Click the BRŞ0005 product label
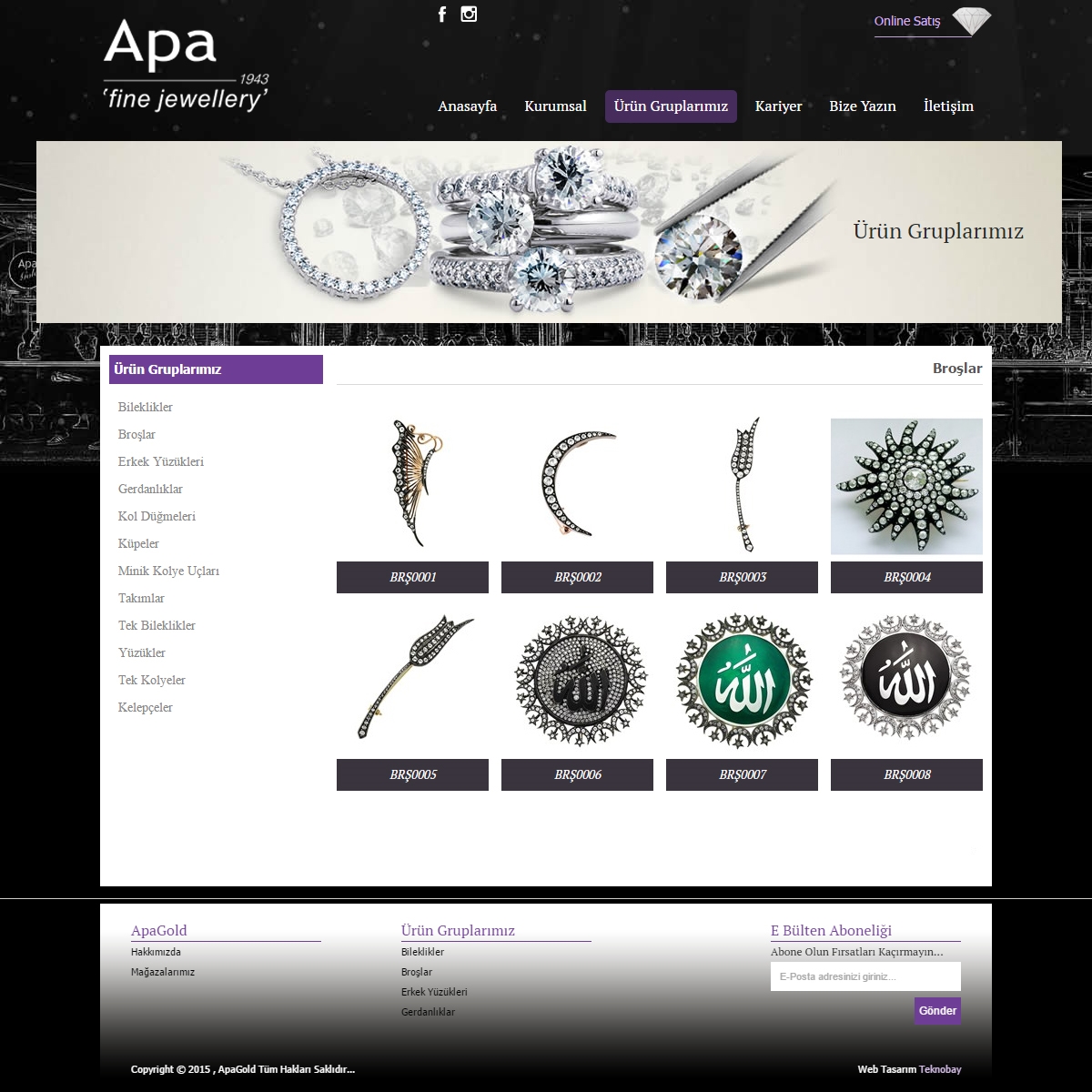 (x=412, y=774)
